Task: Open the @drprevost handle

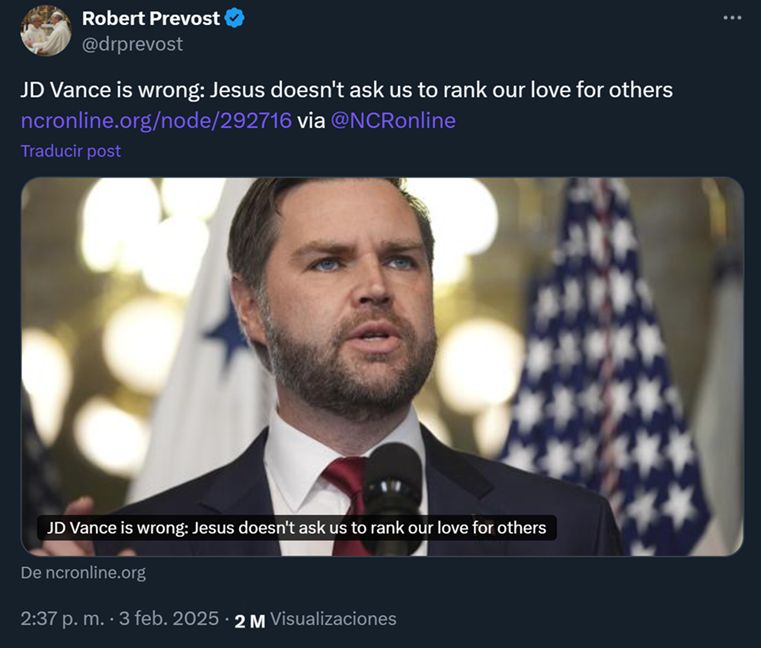Action: pyautogui.click(x=132, y=44)
